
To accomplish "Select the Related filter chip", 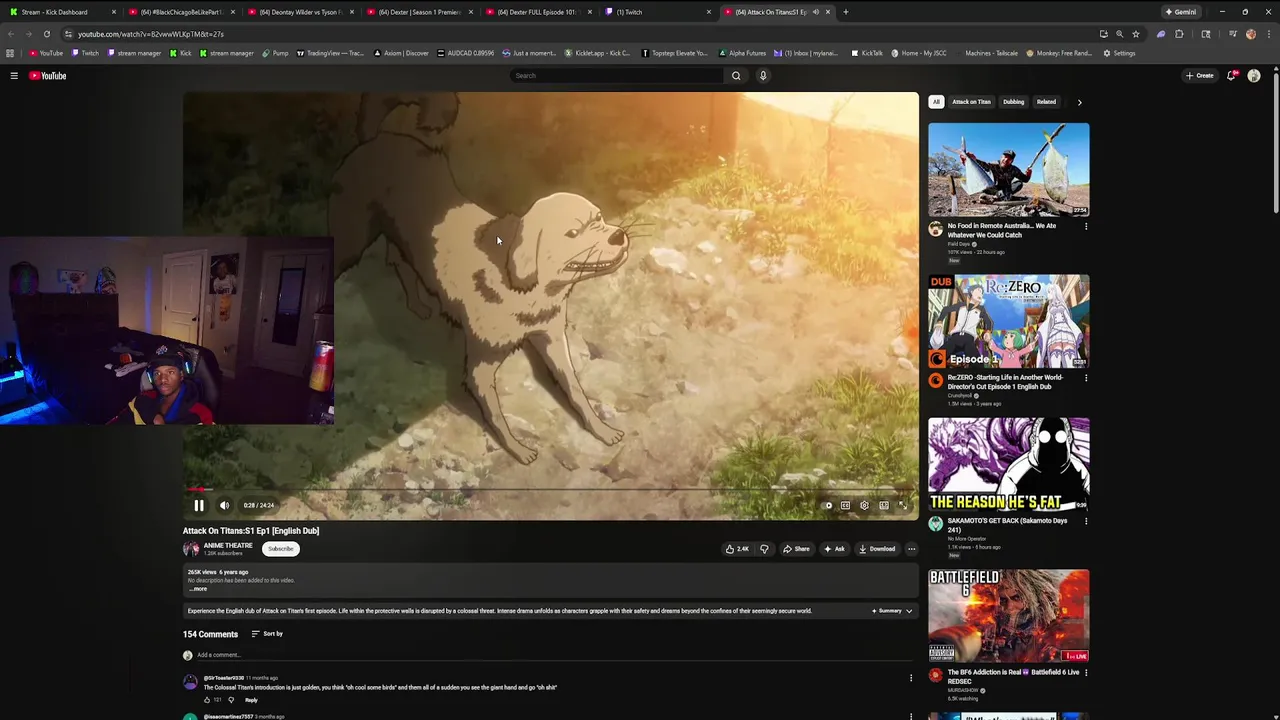I will 1046,102.
